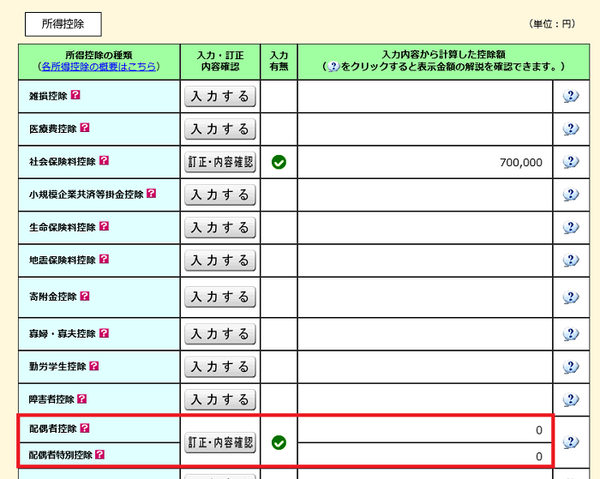Click the green checkmark in 社会保険料控除 row

[279, 162]
